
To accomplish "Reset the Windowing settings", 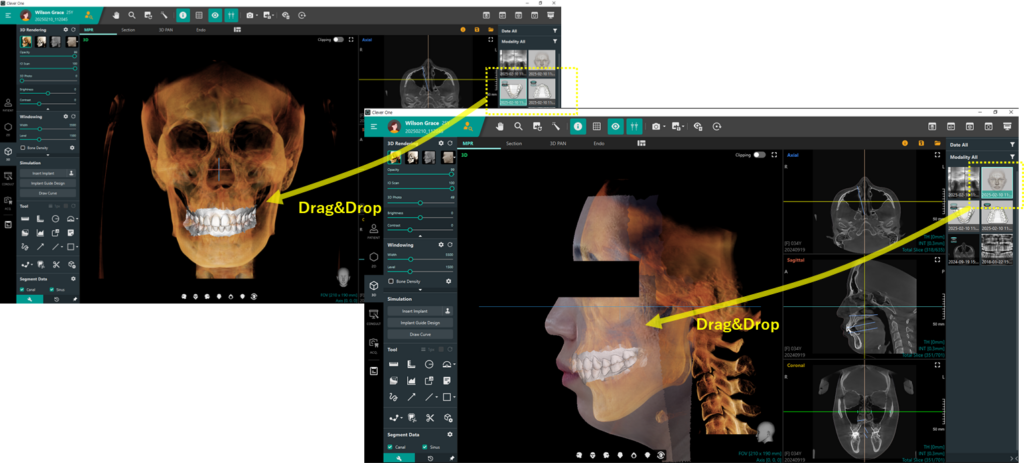I will [450, 243].
